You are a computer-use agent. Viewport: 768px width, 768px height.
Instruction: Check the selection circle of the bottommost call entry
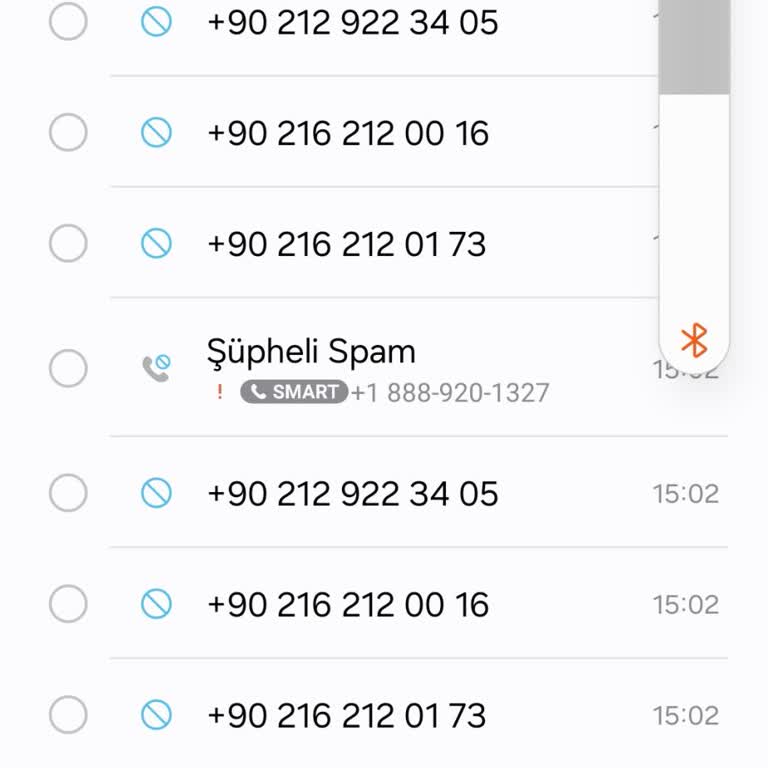point(68,715)
